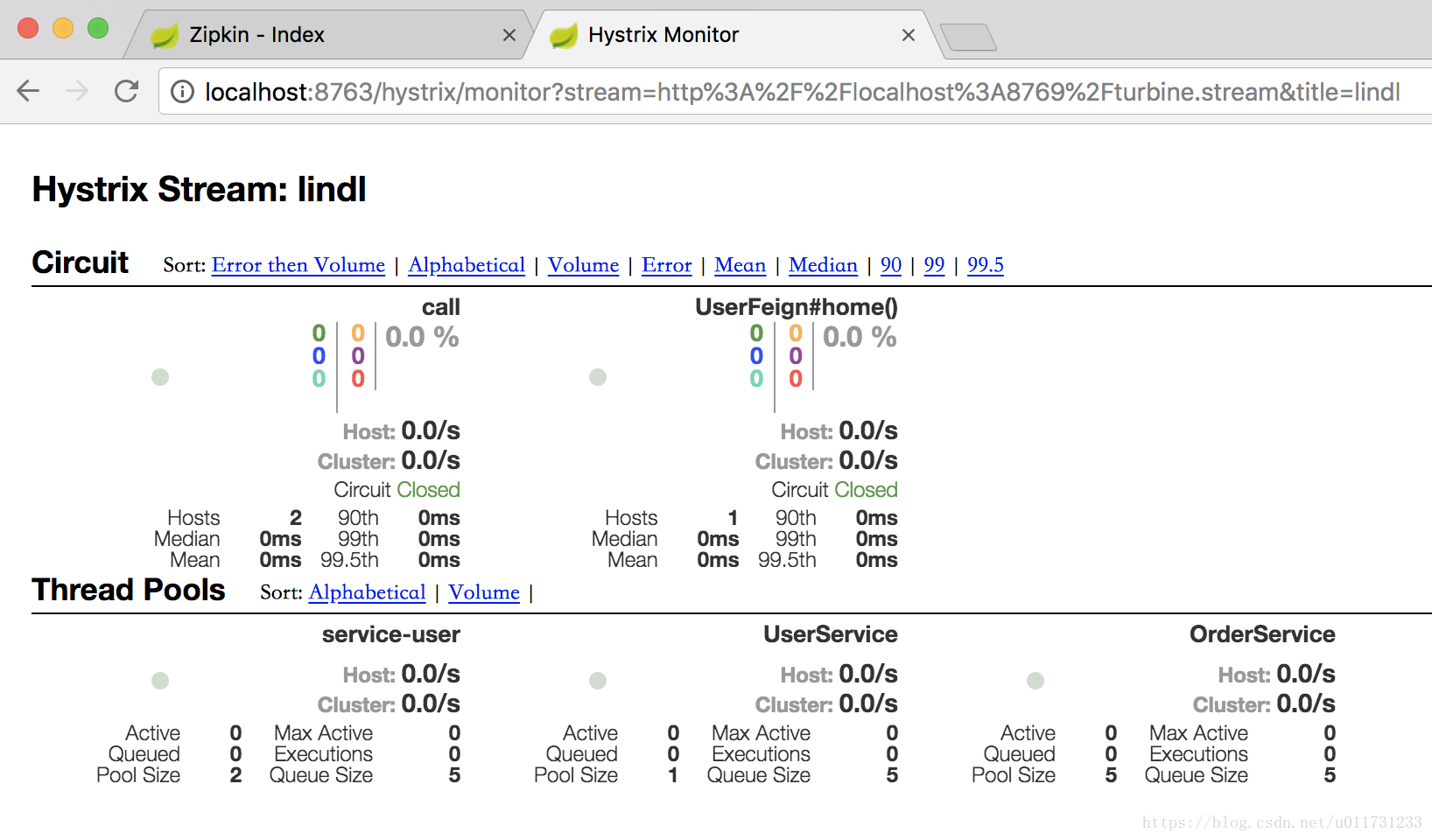
Task: Click Max Active label under UserService
Action: tap(761, 733)
